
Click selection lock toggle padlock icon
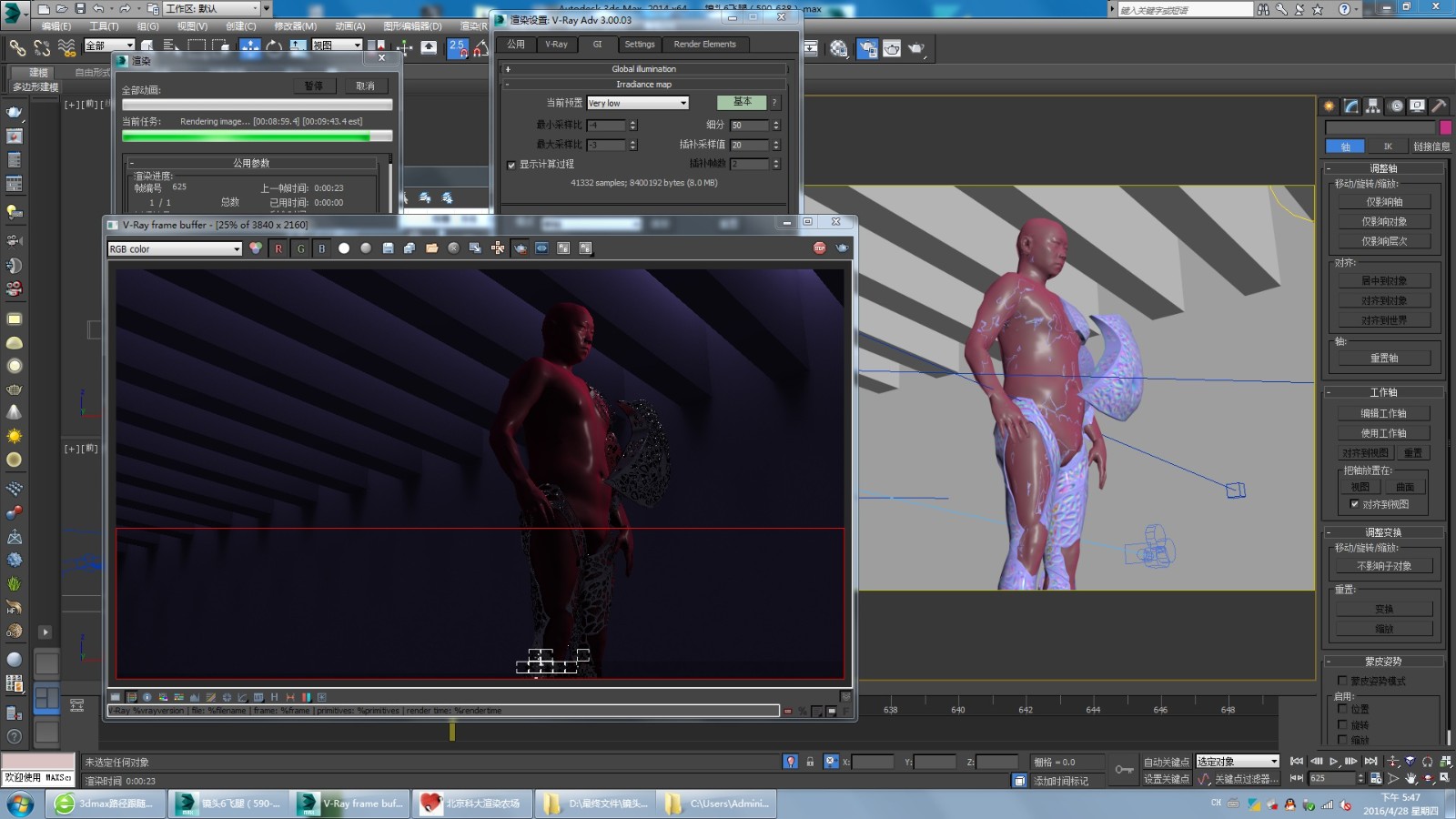pyautogui.click(x=810, y=762)
